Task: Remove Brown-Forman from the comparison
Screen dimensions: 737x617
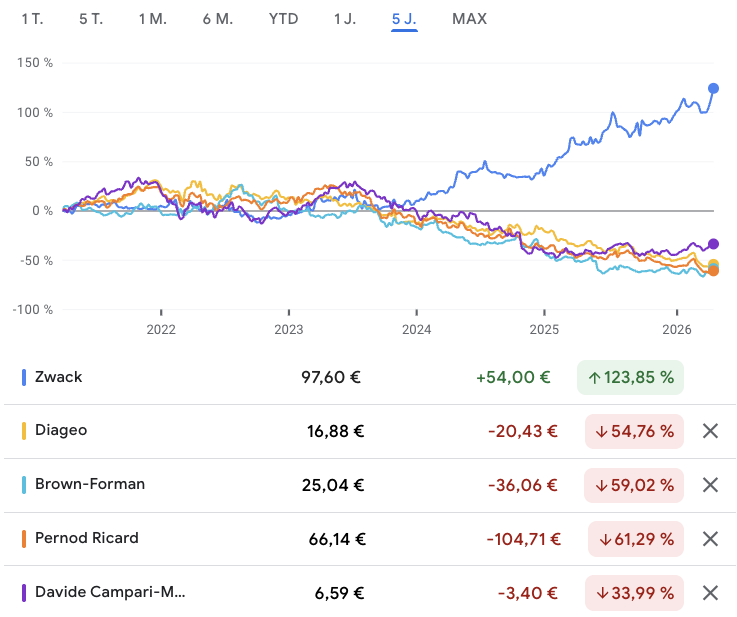Action: tap(710, 485)
